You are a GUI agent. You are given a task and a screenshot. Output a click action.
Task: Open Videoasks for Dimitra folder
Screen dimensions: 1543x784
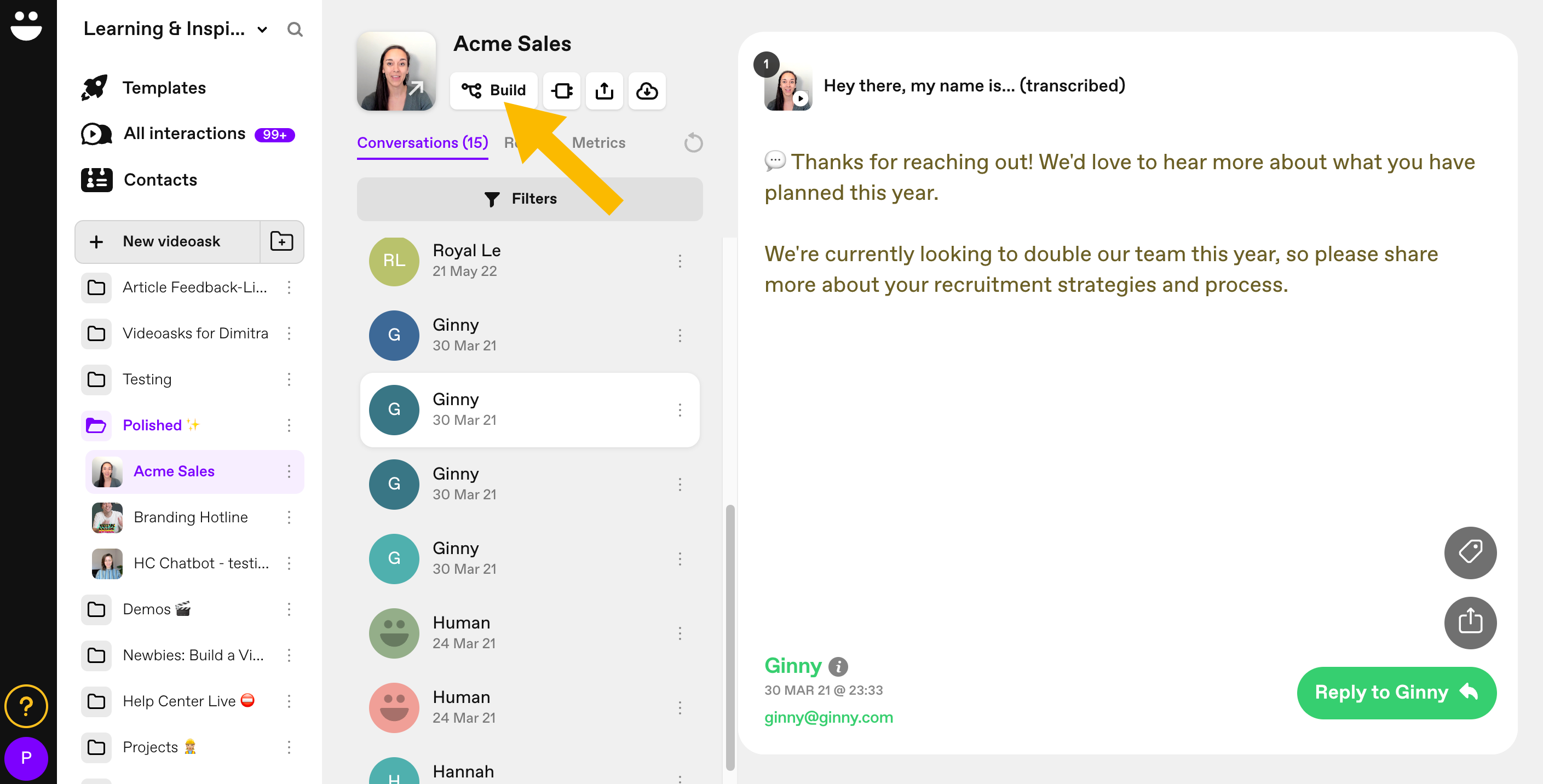(x=175, y=333)
